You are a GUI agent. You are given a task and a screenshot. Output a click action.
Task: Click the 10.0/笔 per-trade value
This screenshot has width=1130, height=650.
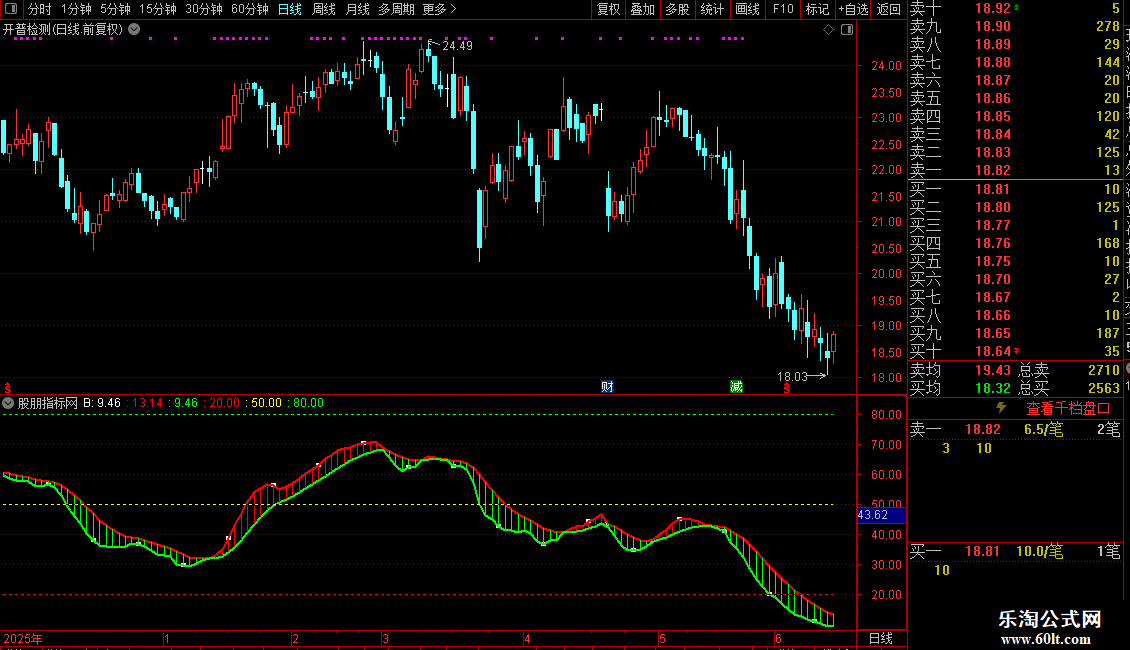pos(1040,551)
